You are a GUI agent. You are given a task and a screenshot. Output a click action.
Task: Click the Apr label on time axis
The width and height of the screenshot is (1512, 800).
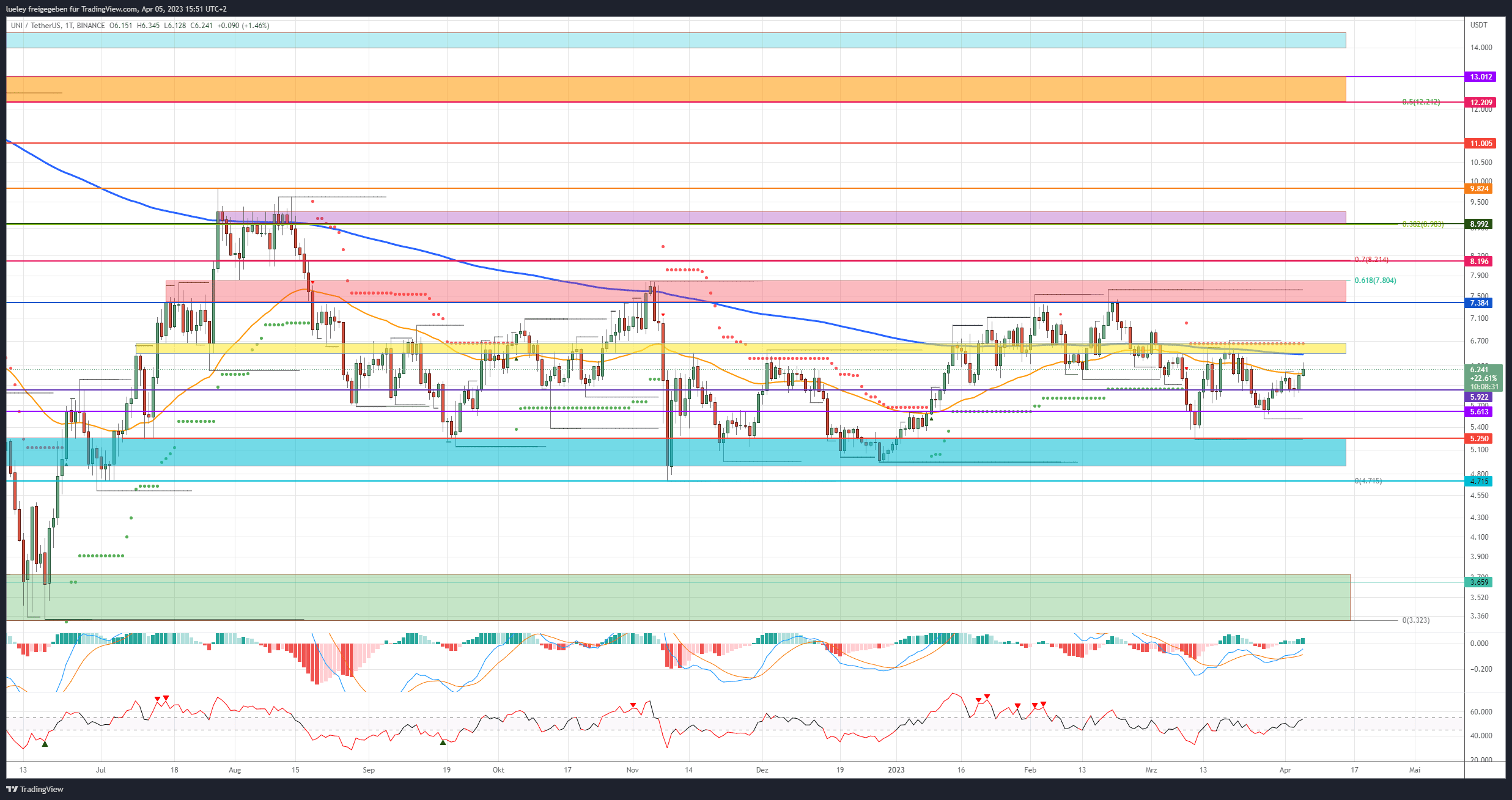(x=1285, y=770)
